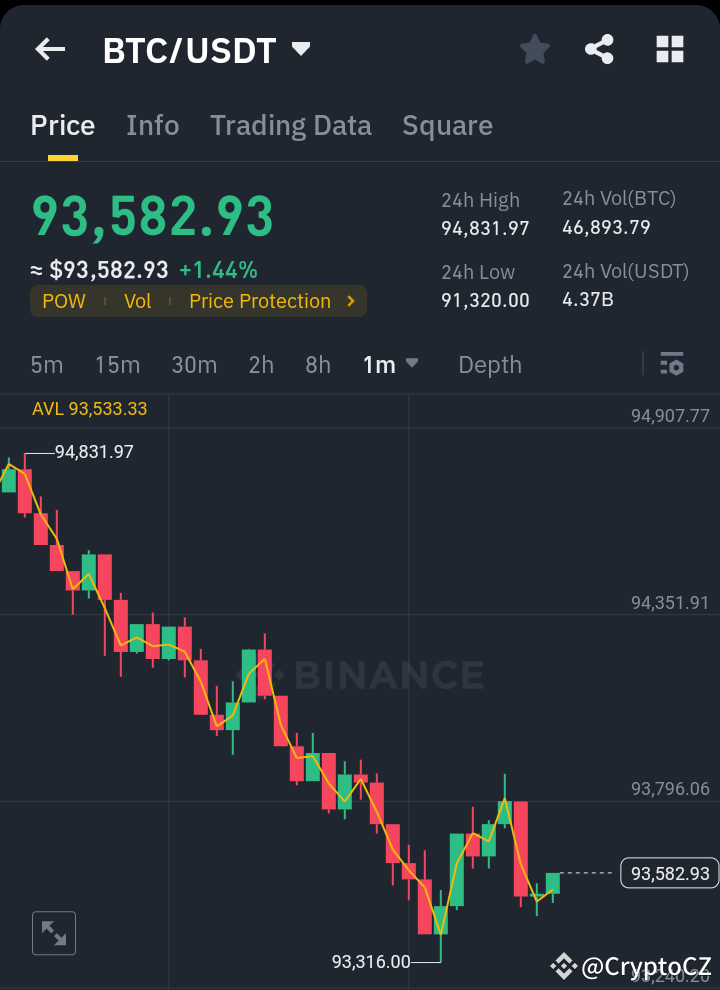
Task: Tap the Binance logo watermark next to CryptoCZ
Action: tap(563, 967)
